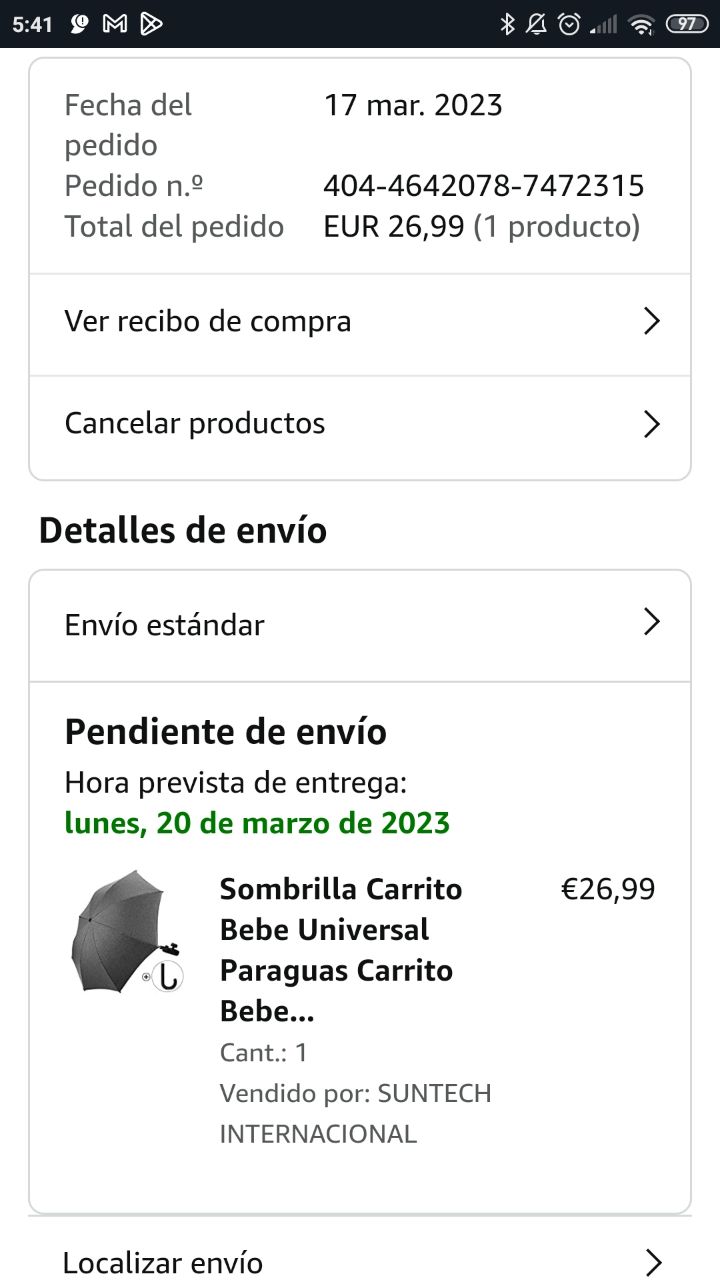Select Cancelar productos option

pyautogui.click(x=195, y=424)
